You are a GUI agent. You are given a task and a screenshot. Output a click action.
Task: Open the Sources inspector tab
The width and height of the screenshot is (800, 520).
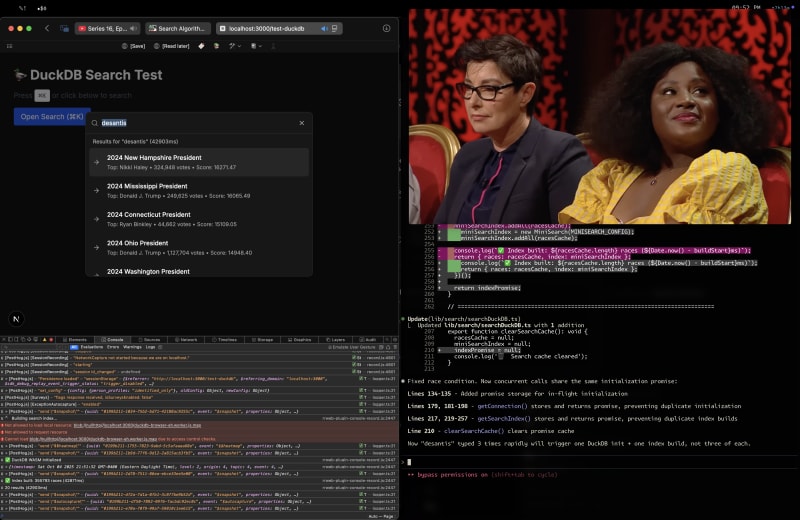(x=149, y=339)
